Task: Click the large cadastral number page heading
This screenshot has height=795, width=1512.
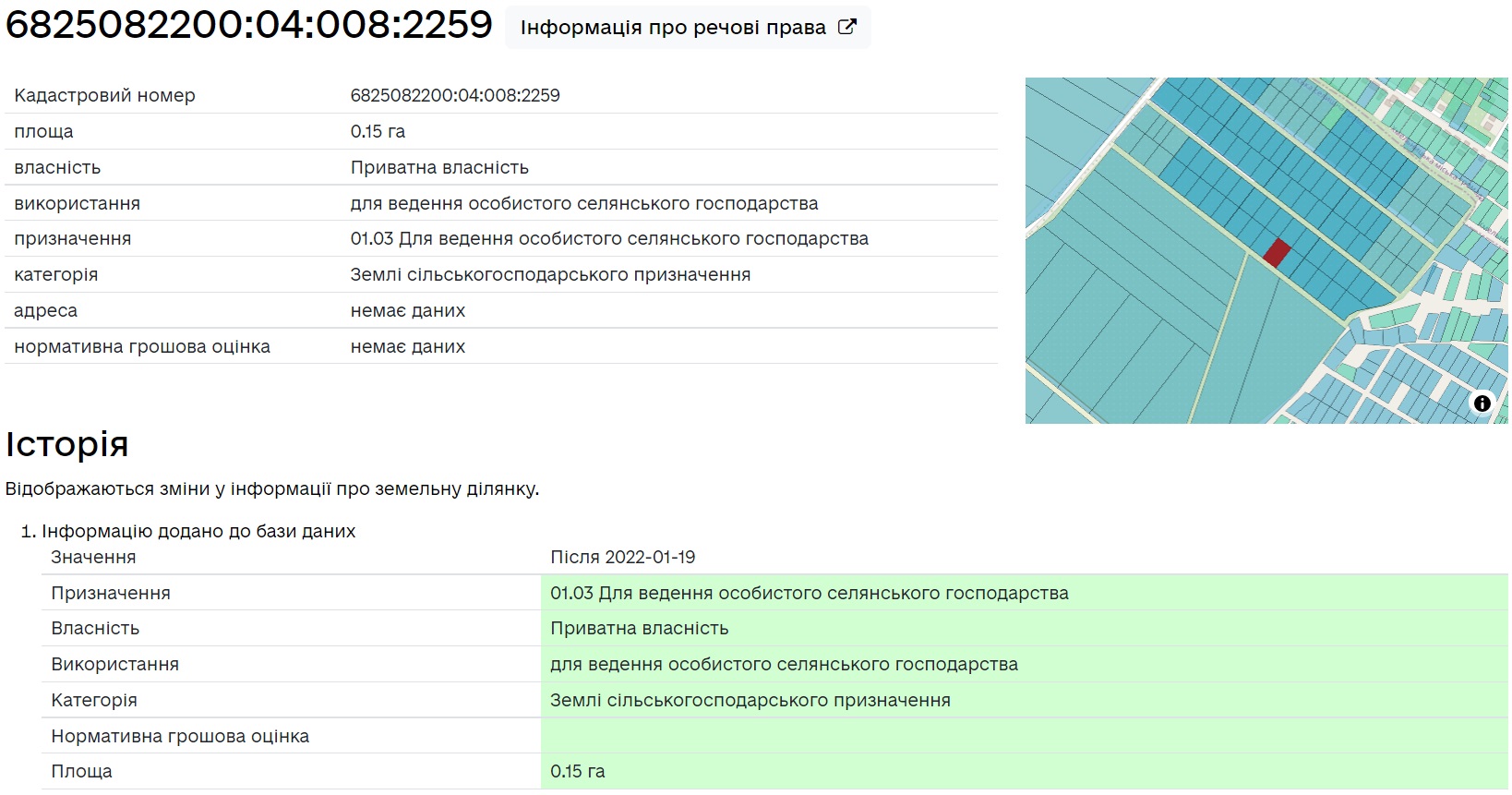Action: (249, 25)
